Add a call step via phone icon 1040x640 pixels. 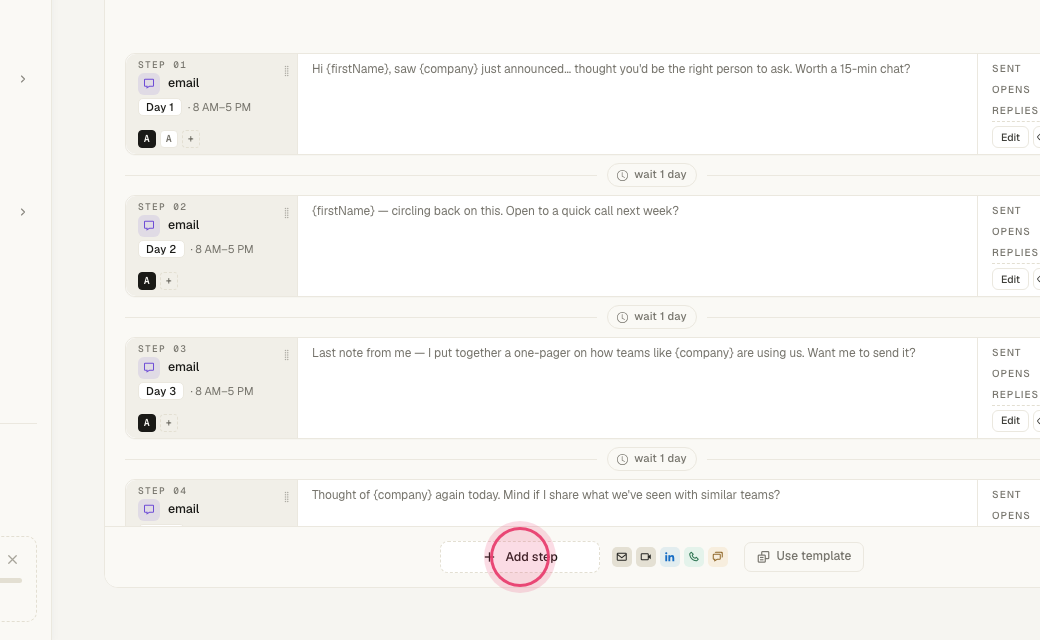693,557
